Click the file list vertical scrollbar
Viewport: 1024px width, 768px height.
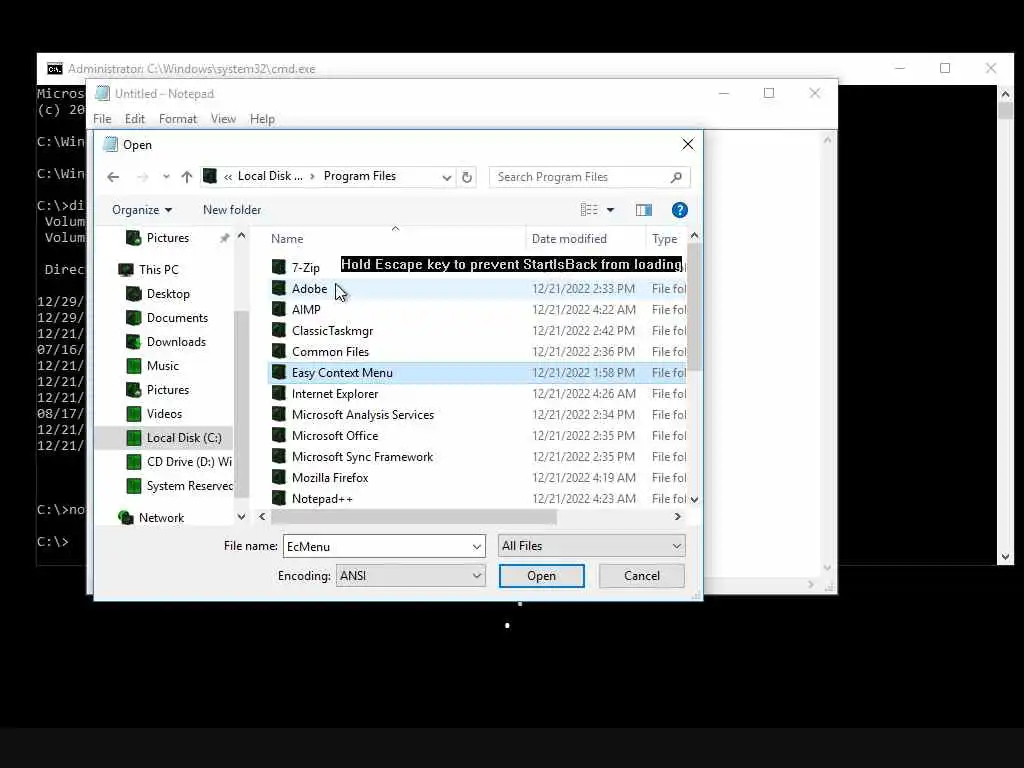[x=694, y=306]
